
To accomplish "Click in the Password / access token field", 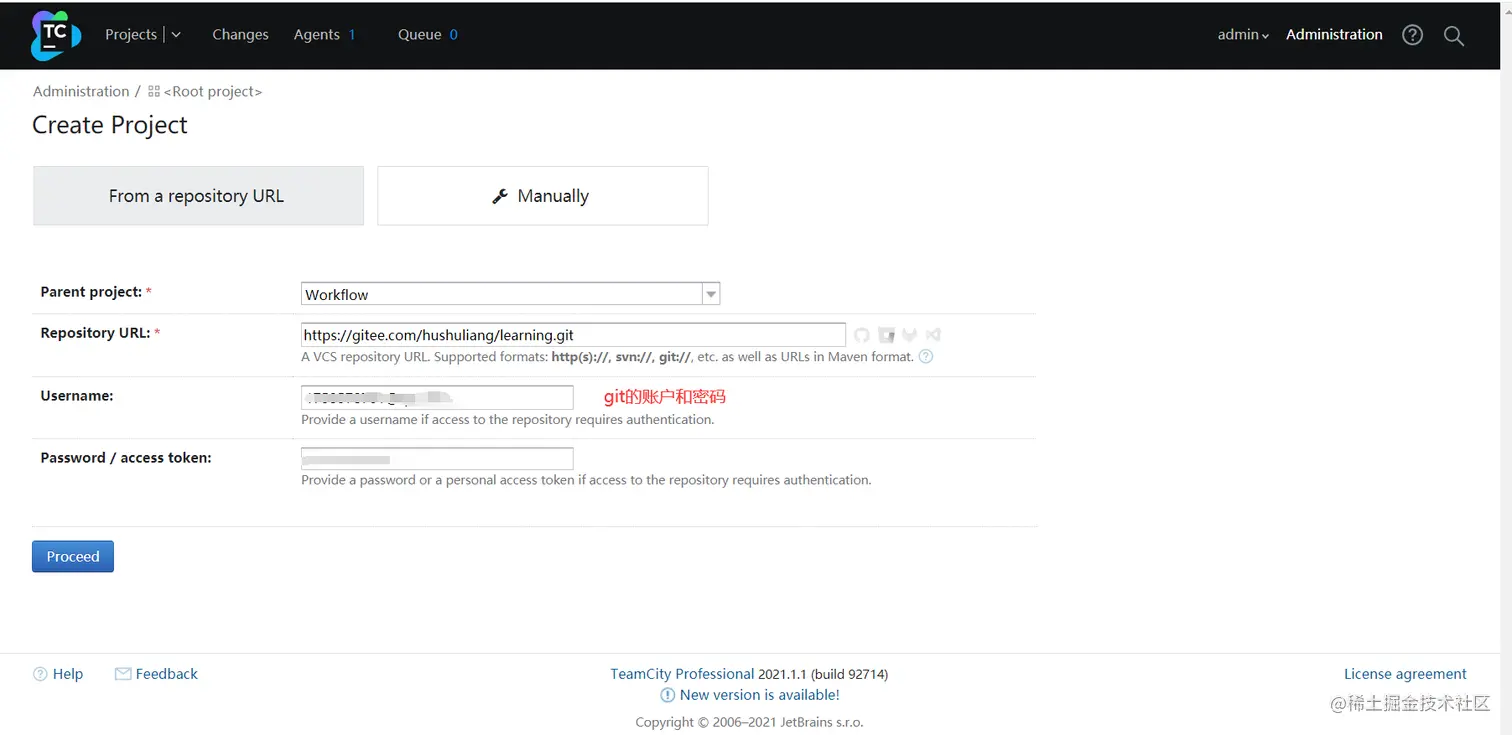I will pos(437,459).
